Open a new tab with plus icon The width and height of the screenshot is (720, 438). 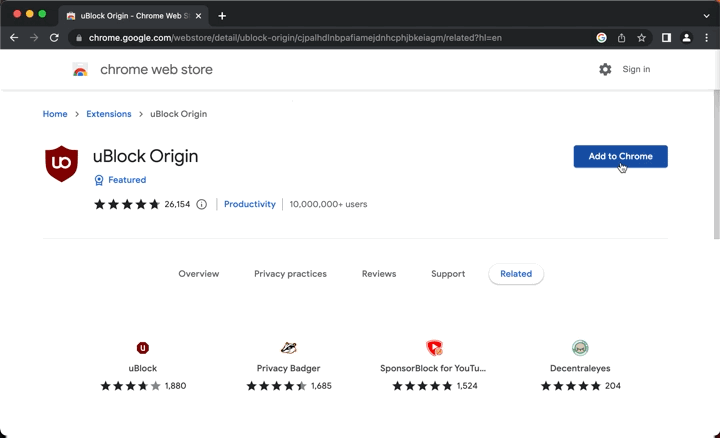click(x=222, y=16)
